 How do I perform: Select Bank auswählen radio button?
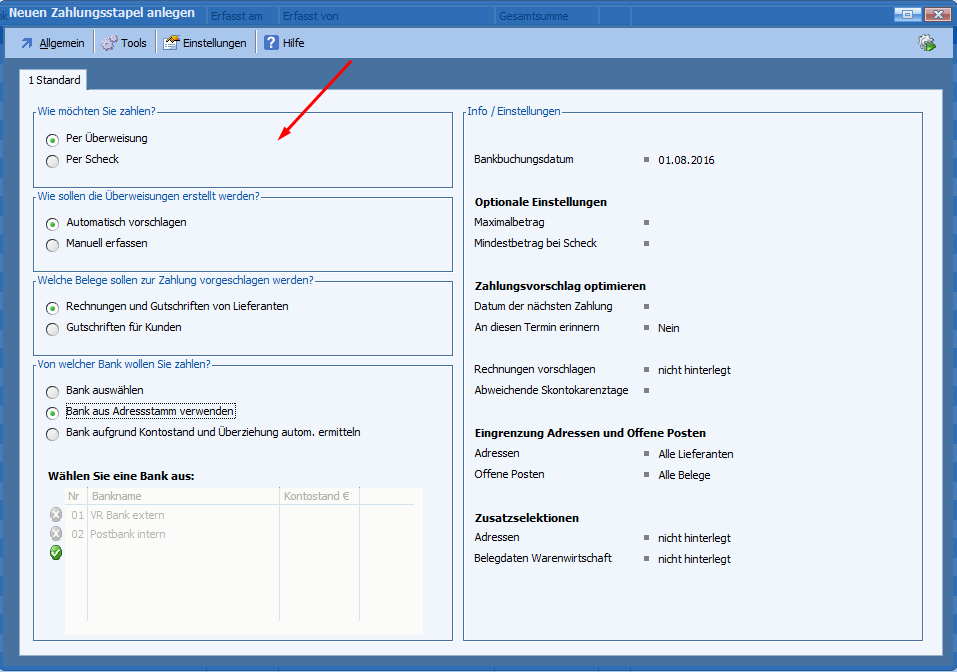pyautogui.click(x=53, y=391)
